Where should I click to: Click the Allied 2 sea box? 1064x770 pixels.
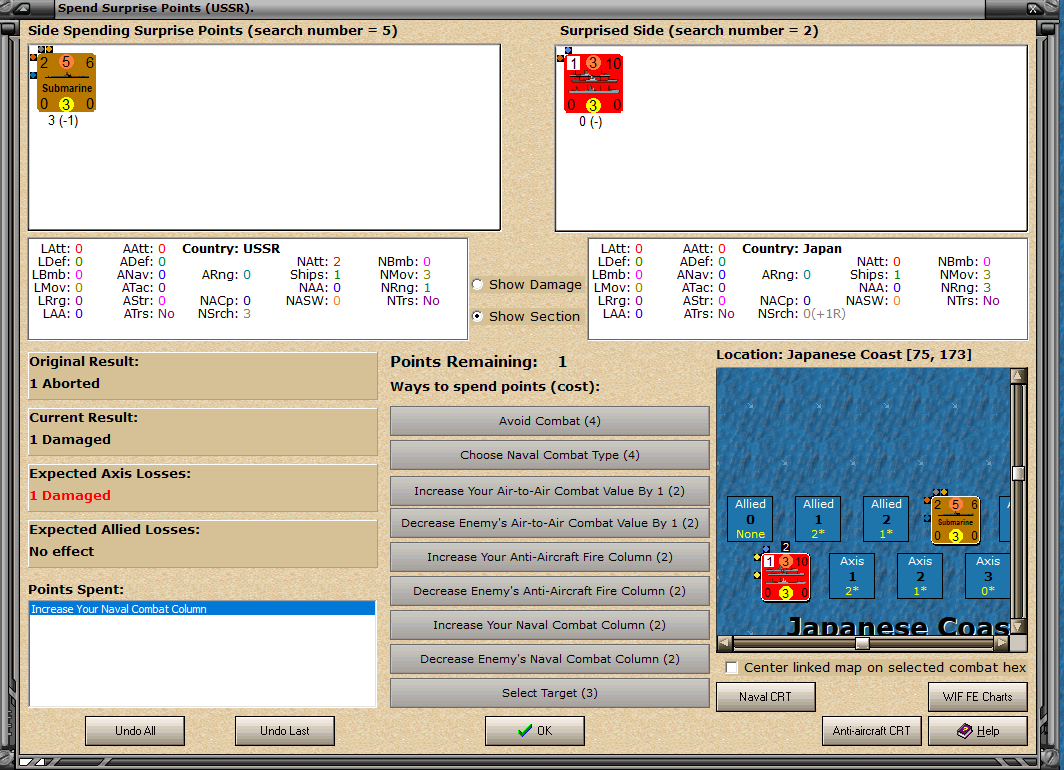click(886, 519)
